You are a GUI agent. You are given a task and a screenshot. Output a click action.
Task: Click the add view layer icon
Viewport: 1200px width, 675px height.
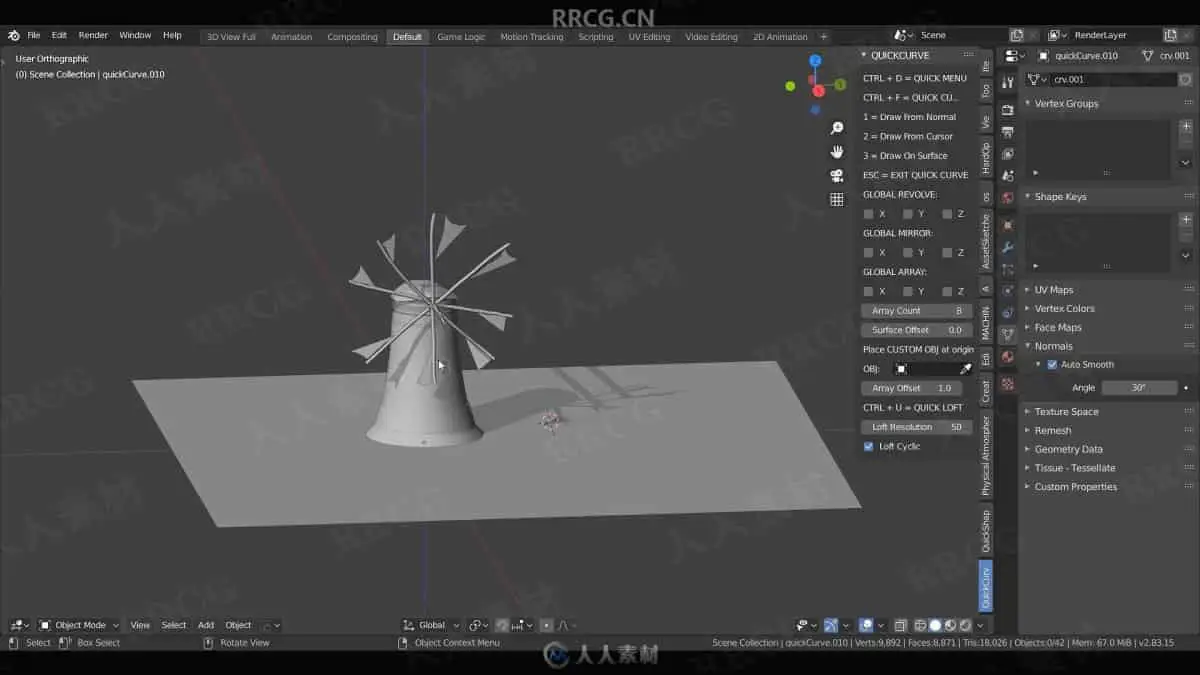click(1170, 35)
